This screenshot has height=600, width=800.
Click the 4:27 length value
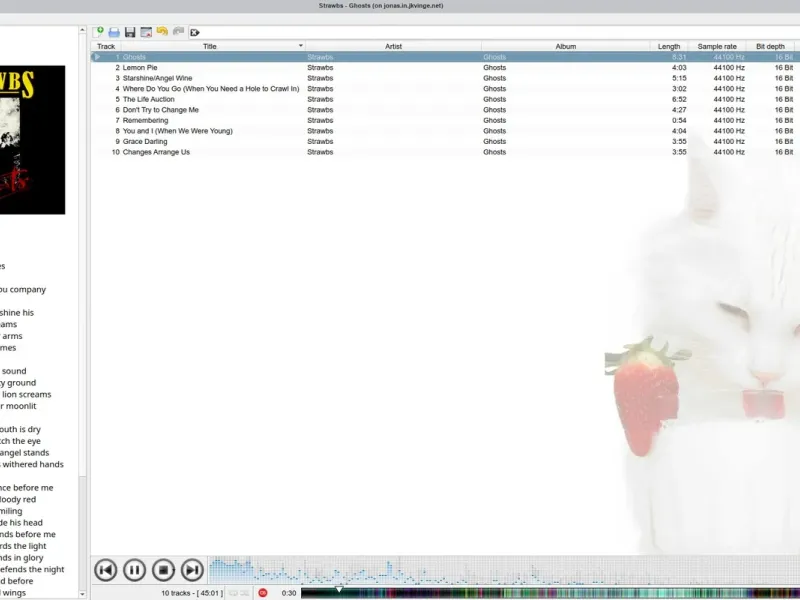coord(679,110)
